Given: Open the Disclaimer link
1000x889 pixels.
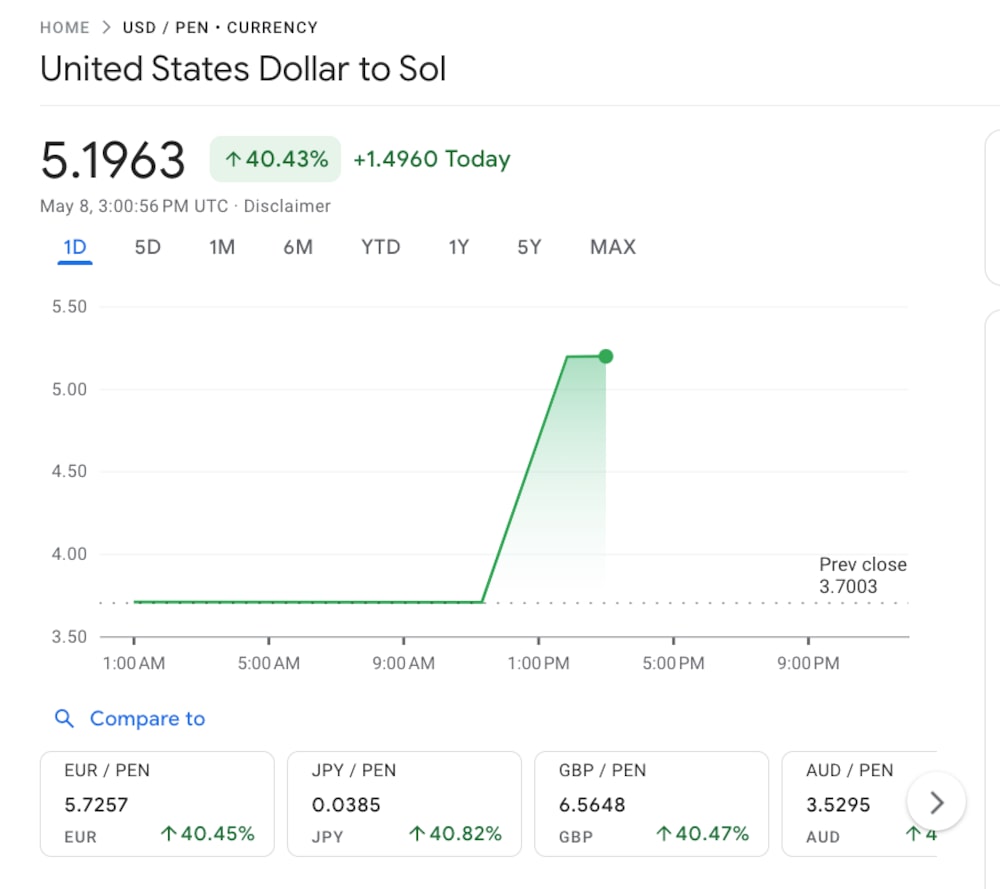Looking at the screenshot, I should pyautogui.click(x=287, y=206).
